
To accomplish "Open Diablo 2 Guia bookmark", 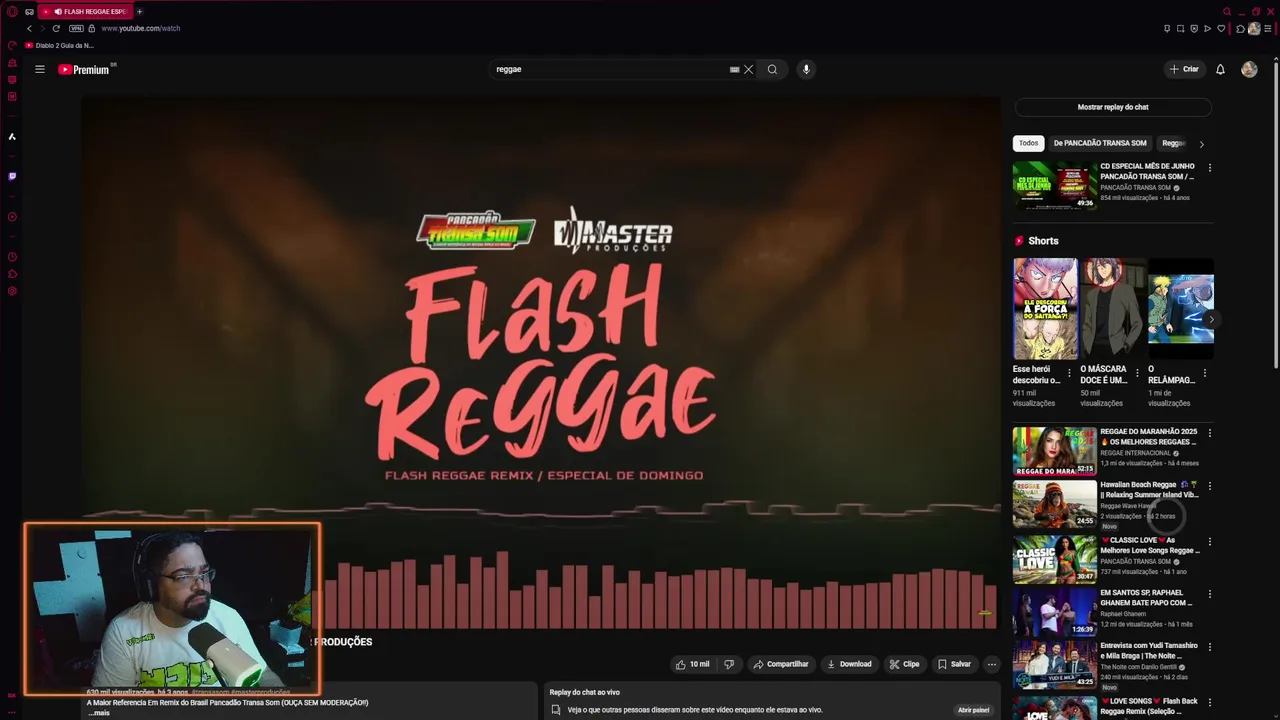I will pyautogui.click(x=60, y=45).
